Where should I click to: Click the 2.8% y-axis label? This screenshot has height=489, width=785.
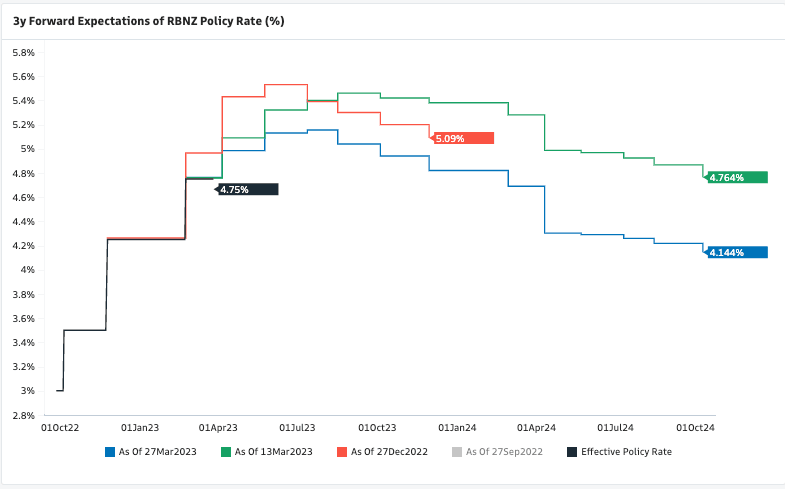tap(23, 414)
